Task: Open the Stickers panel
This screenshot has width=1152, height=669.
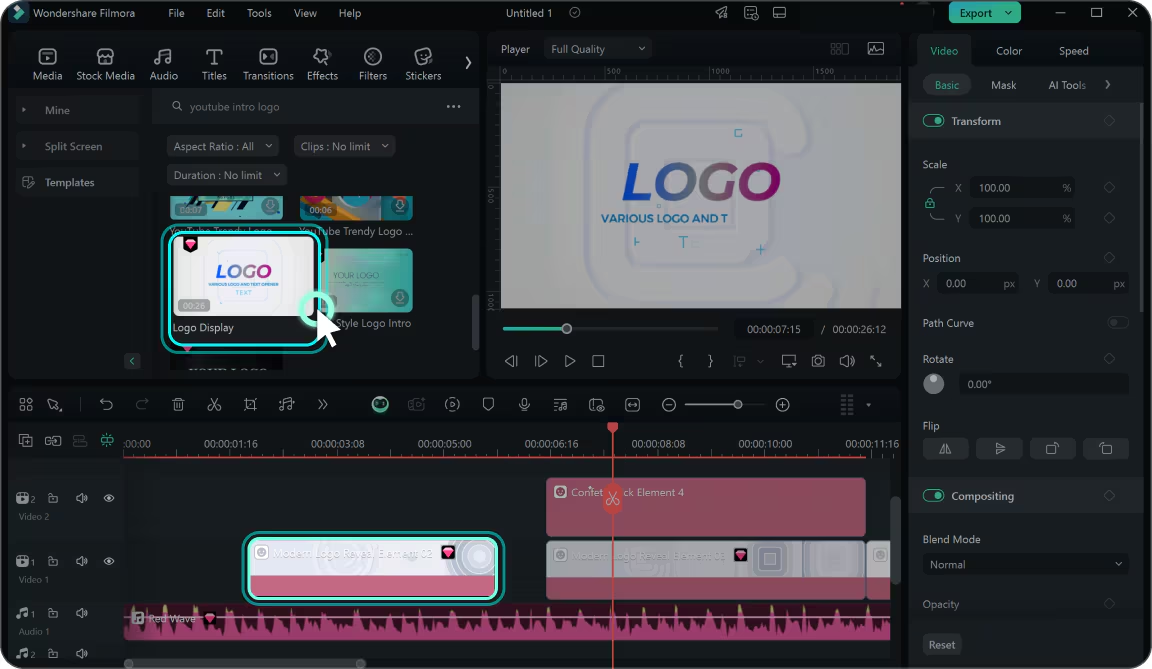Action: click(x=423, y=64)
